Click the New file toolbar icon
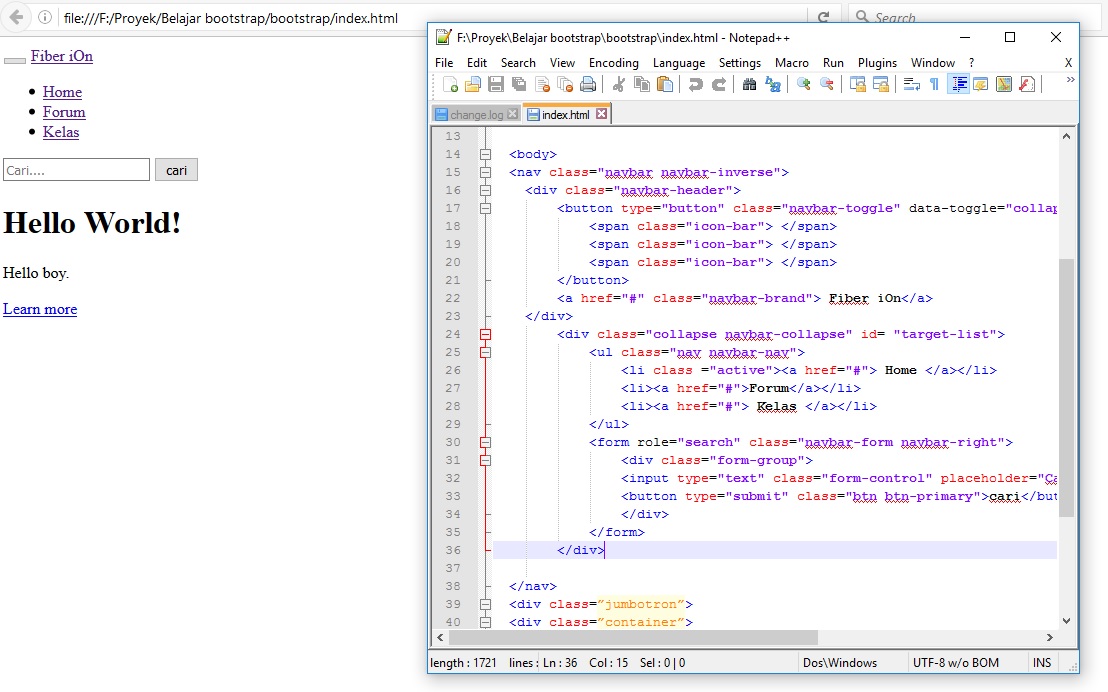1108x692 pixels. 451,85
